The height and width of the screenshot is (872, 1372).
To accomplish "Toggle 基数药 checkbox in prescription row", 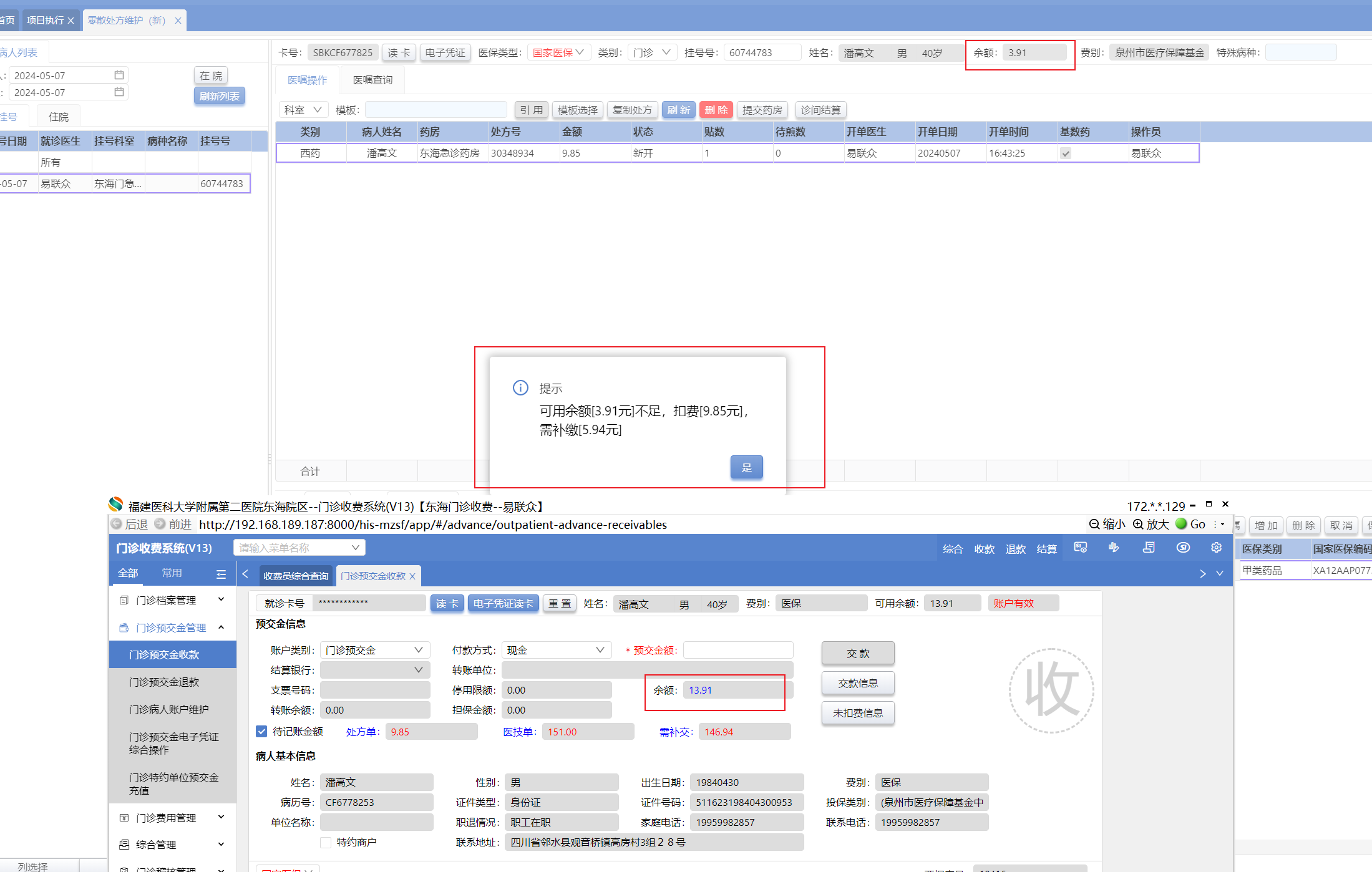I will coord(1066,153).
